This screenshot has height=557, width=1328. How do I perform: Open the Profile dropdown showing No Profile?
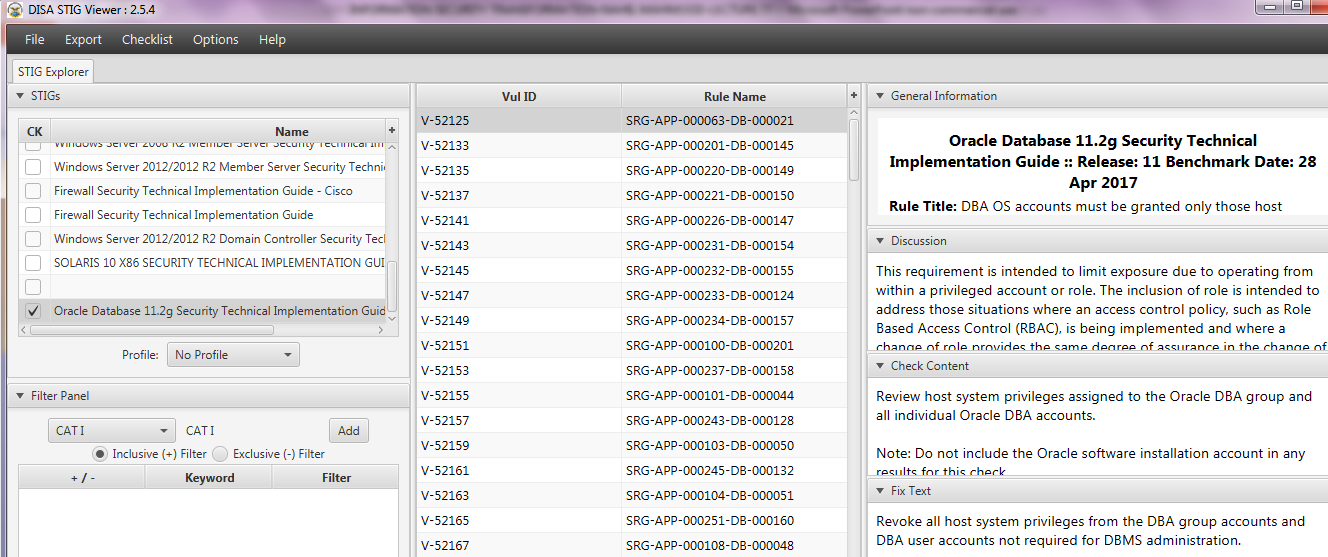click(x=233, y=355)
